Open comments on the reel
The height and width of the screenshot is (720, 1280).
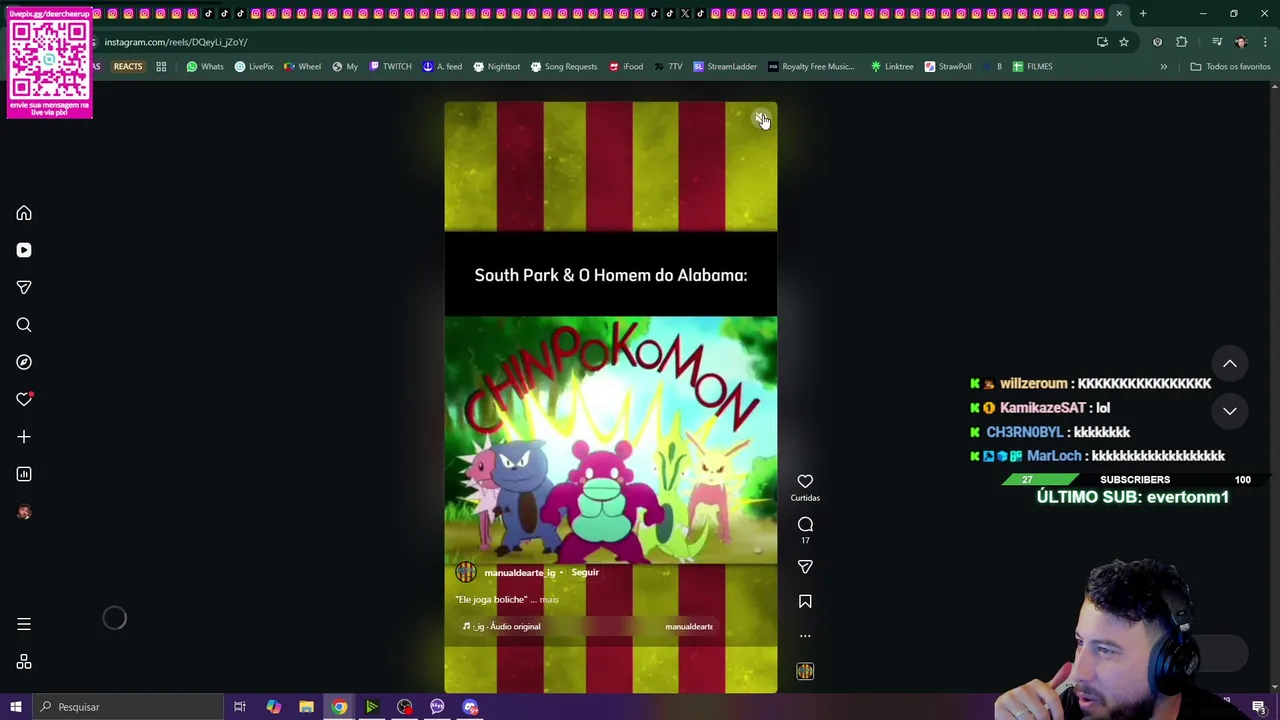805,524
